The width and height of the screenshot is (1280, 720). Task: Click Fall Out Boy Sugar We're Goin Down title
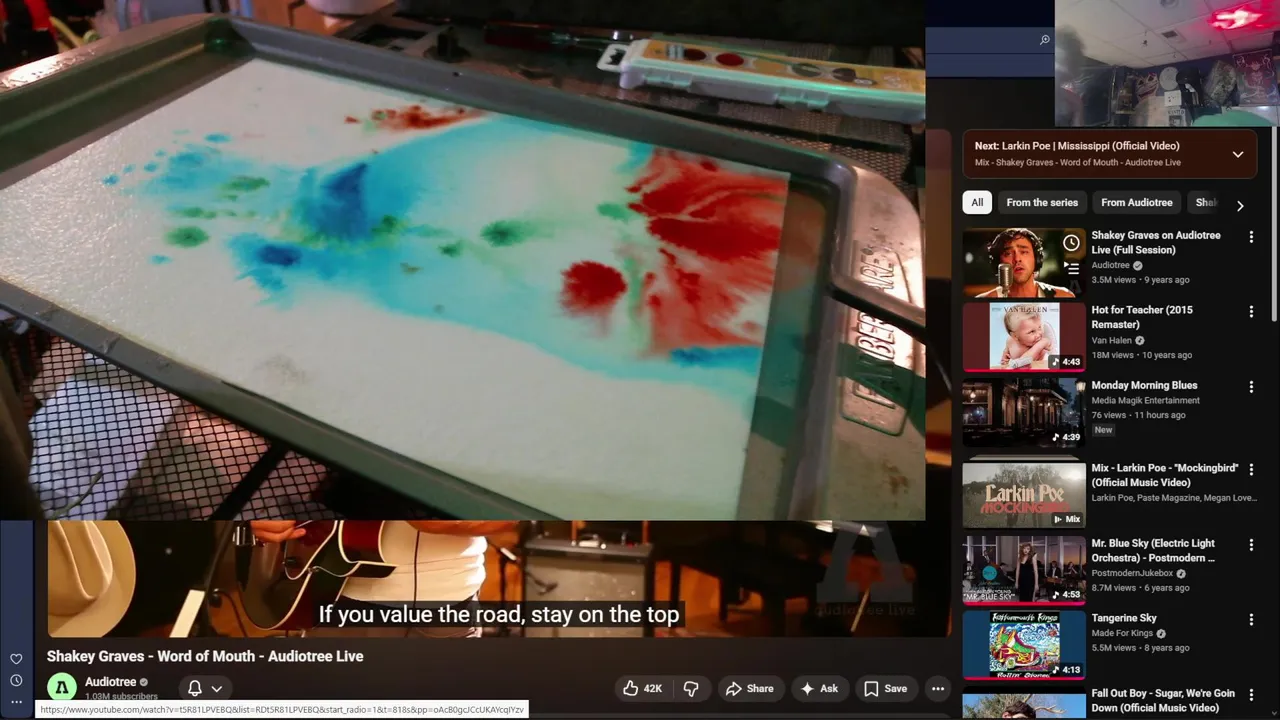1163,700
